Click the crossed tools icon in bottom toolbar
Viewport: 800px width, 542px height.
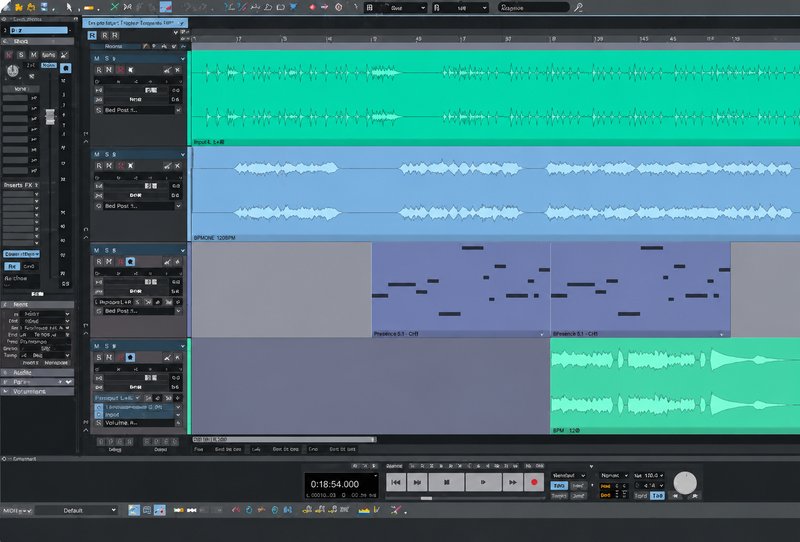pyautogui.click(x=395, y=509)
